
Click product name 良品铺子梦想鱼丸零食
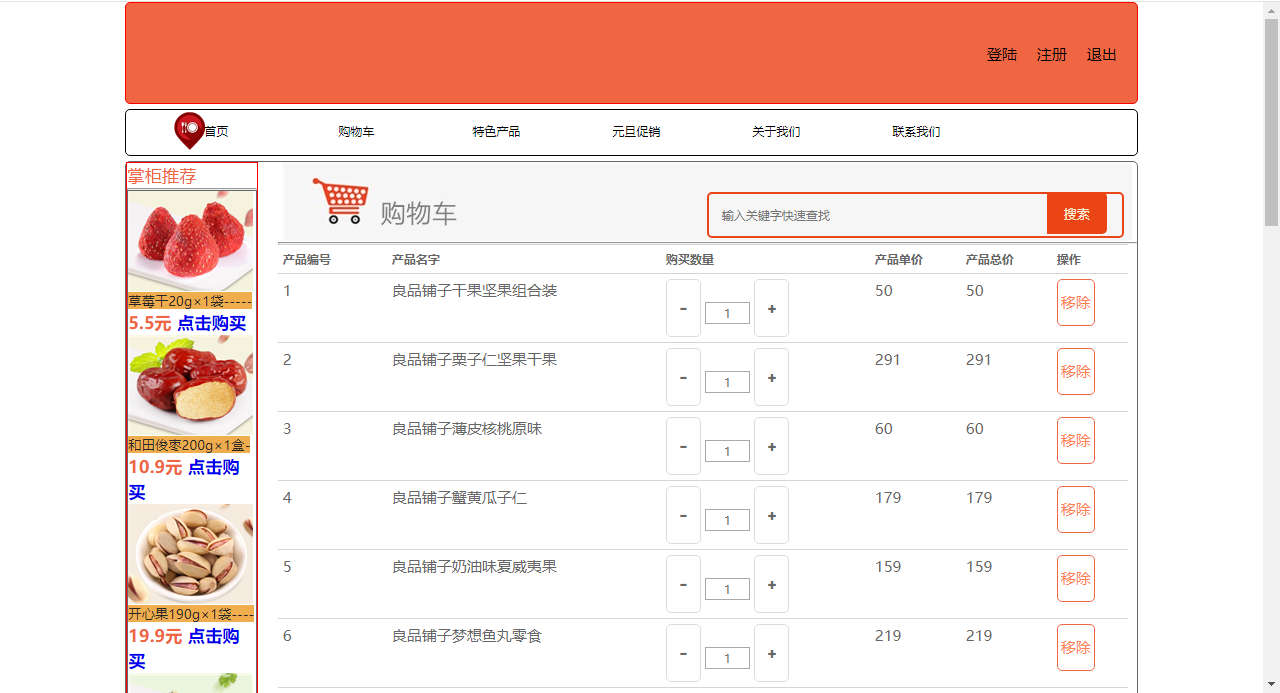point(466,636)
